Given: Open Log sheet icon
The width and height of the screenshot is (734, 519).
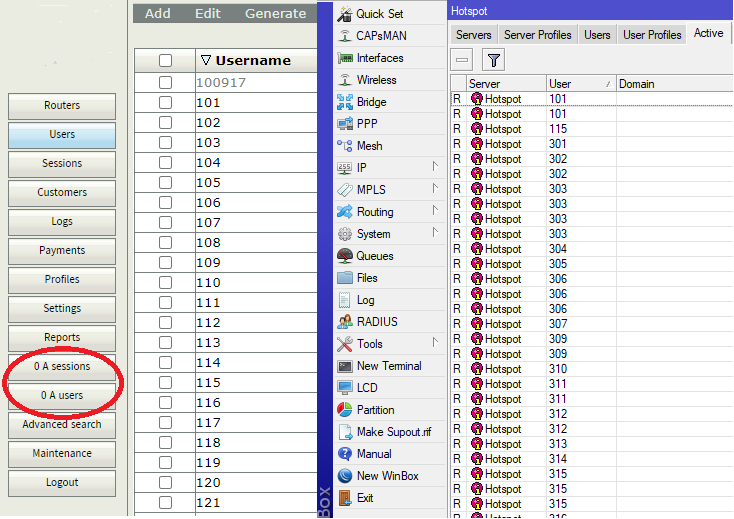Looking at the screenshot, I should pyautogui.click(x=345, y=300).
